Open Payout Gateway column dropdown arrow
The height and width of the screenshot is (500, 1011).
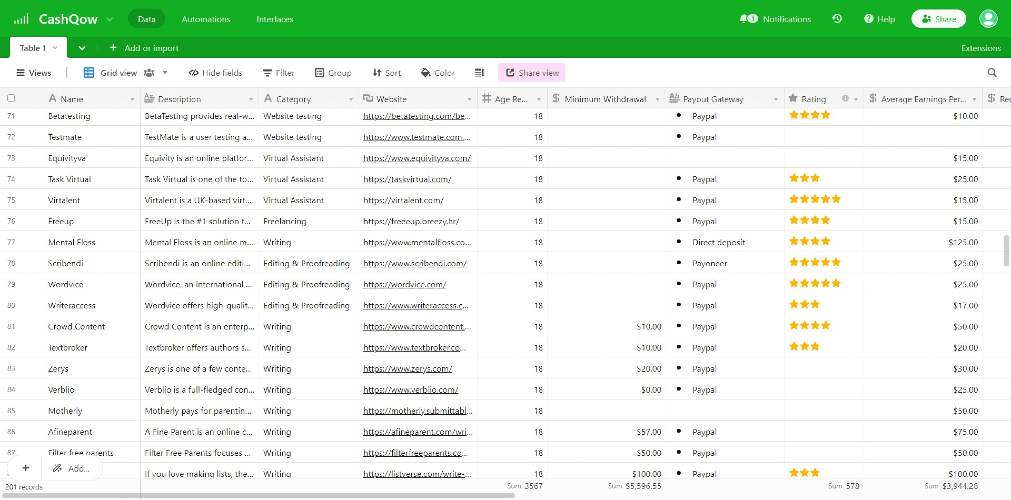[x=776, y=99]
